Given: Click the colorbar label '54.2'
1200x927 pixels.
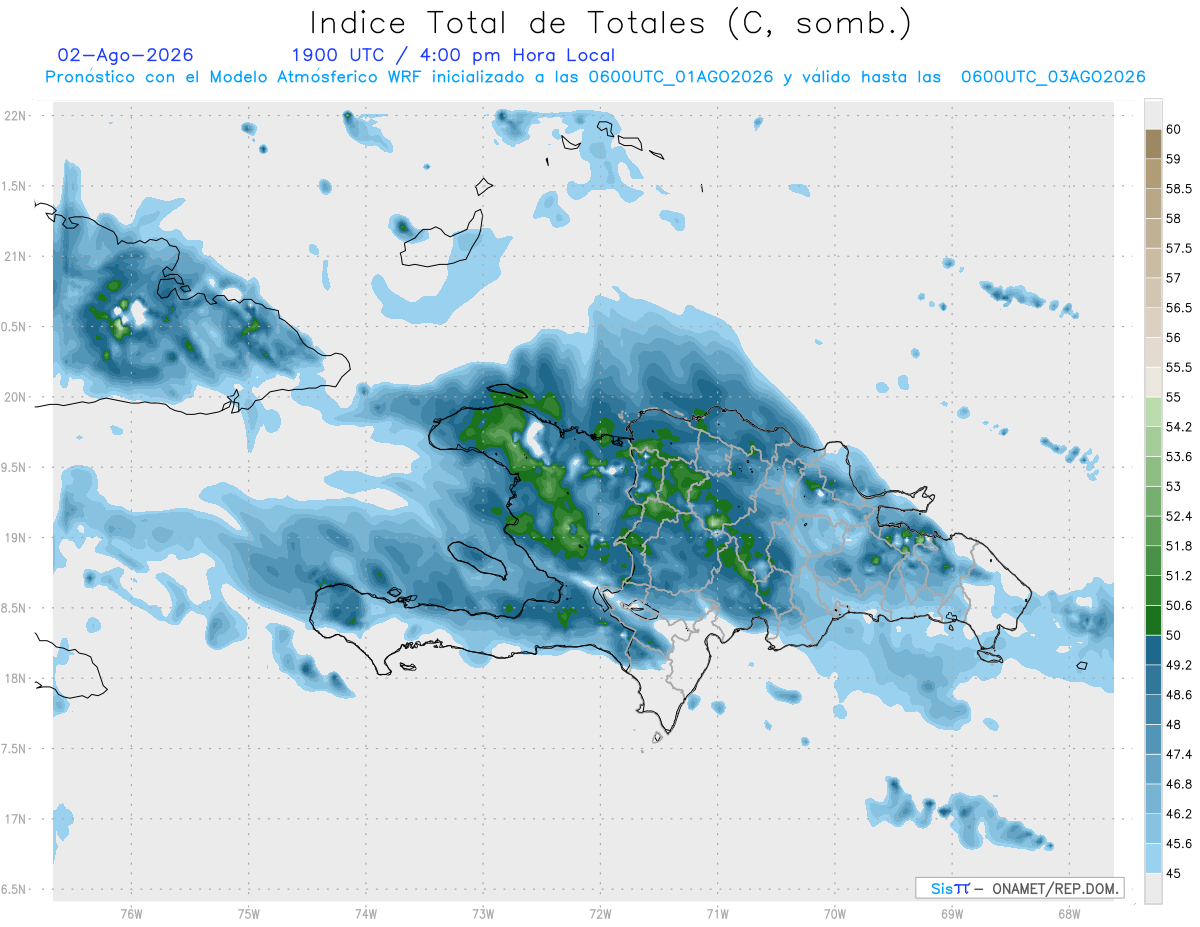Looking at the screenshot, I should click(x=1180, y=426).
